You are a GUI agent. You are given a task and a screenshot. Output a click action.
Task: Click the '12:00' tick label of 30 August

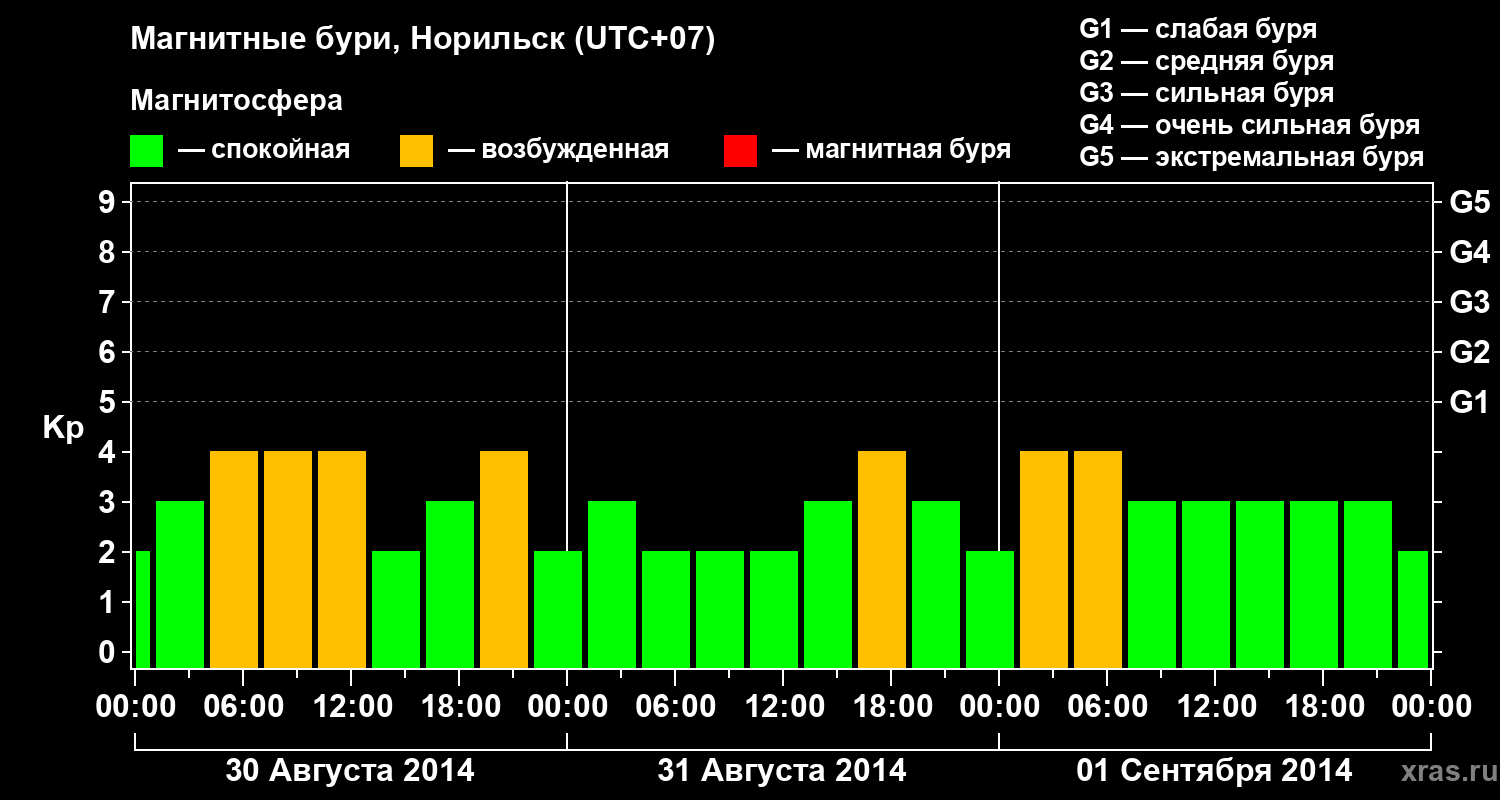pyautogui.click(x=351, y=706)
